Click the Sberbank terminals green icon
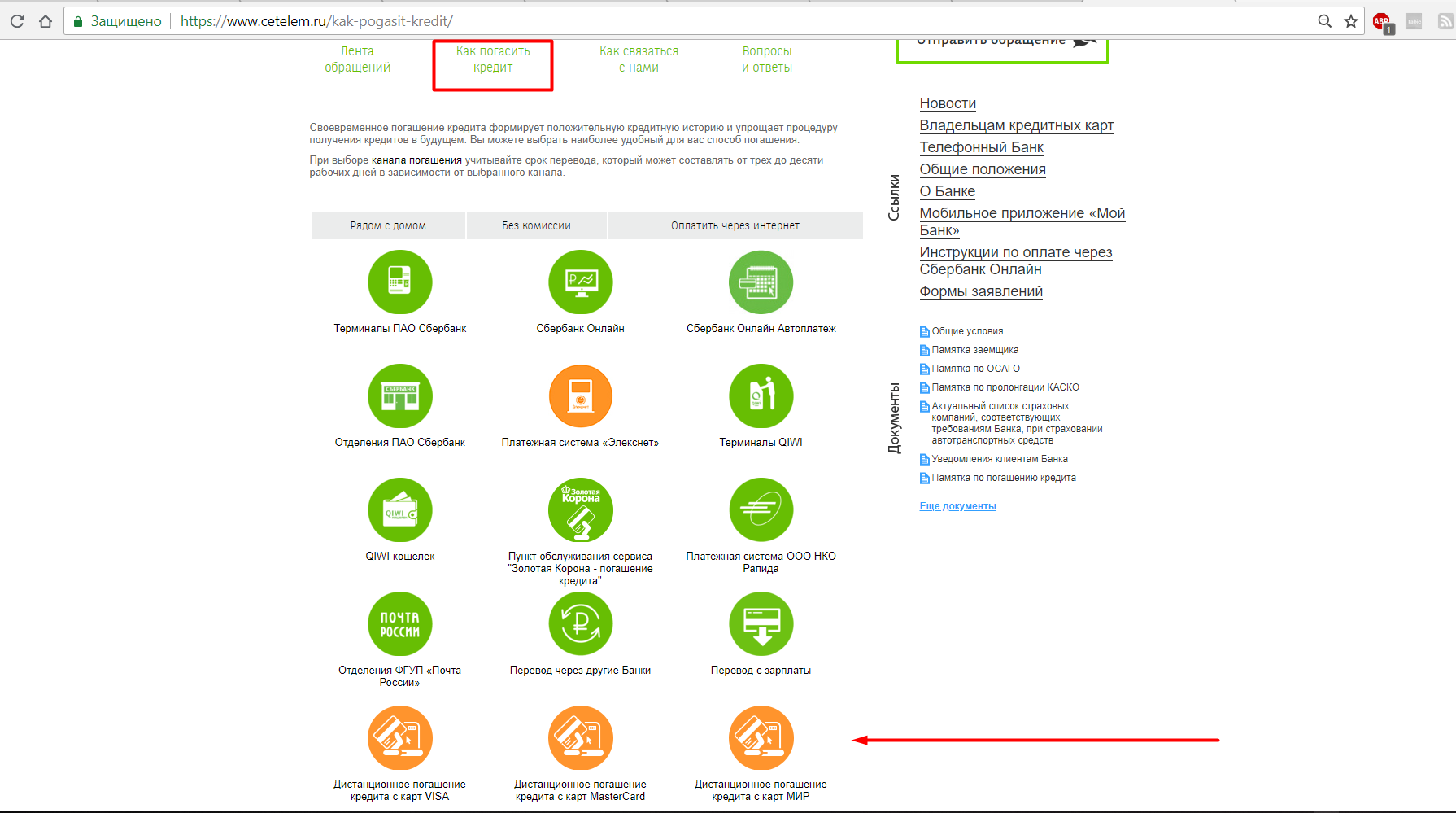 399,282
